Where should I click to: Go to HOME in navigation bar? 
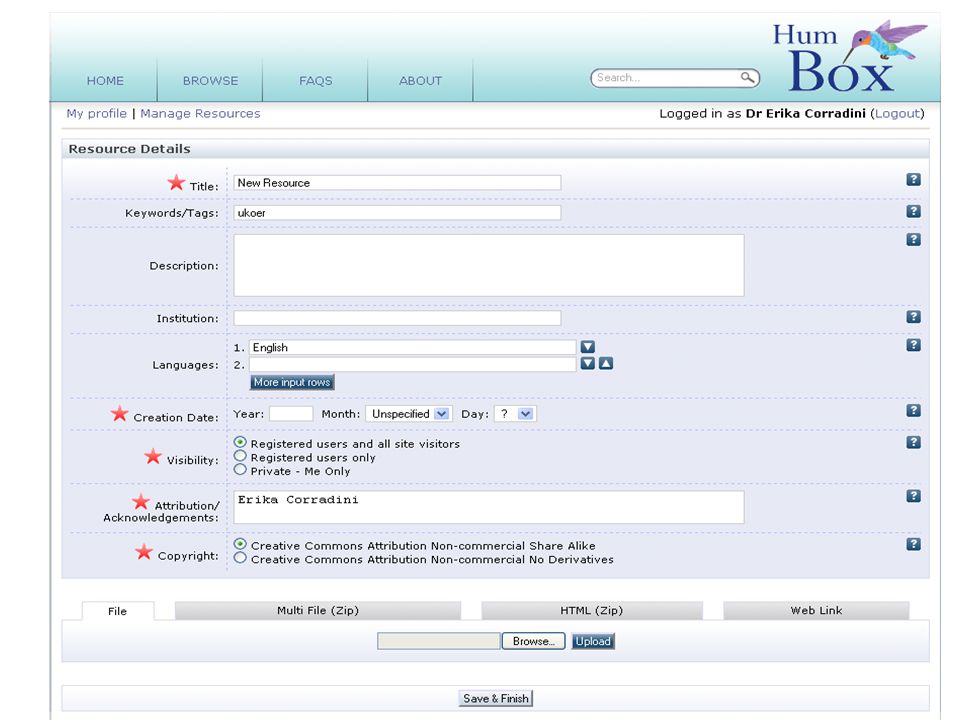click(x=105, y=81)
